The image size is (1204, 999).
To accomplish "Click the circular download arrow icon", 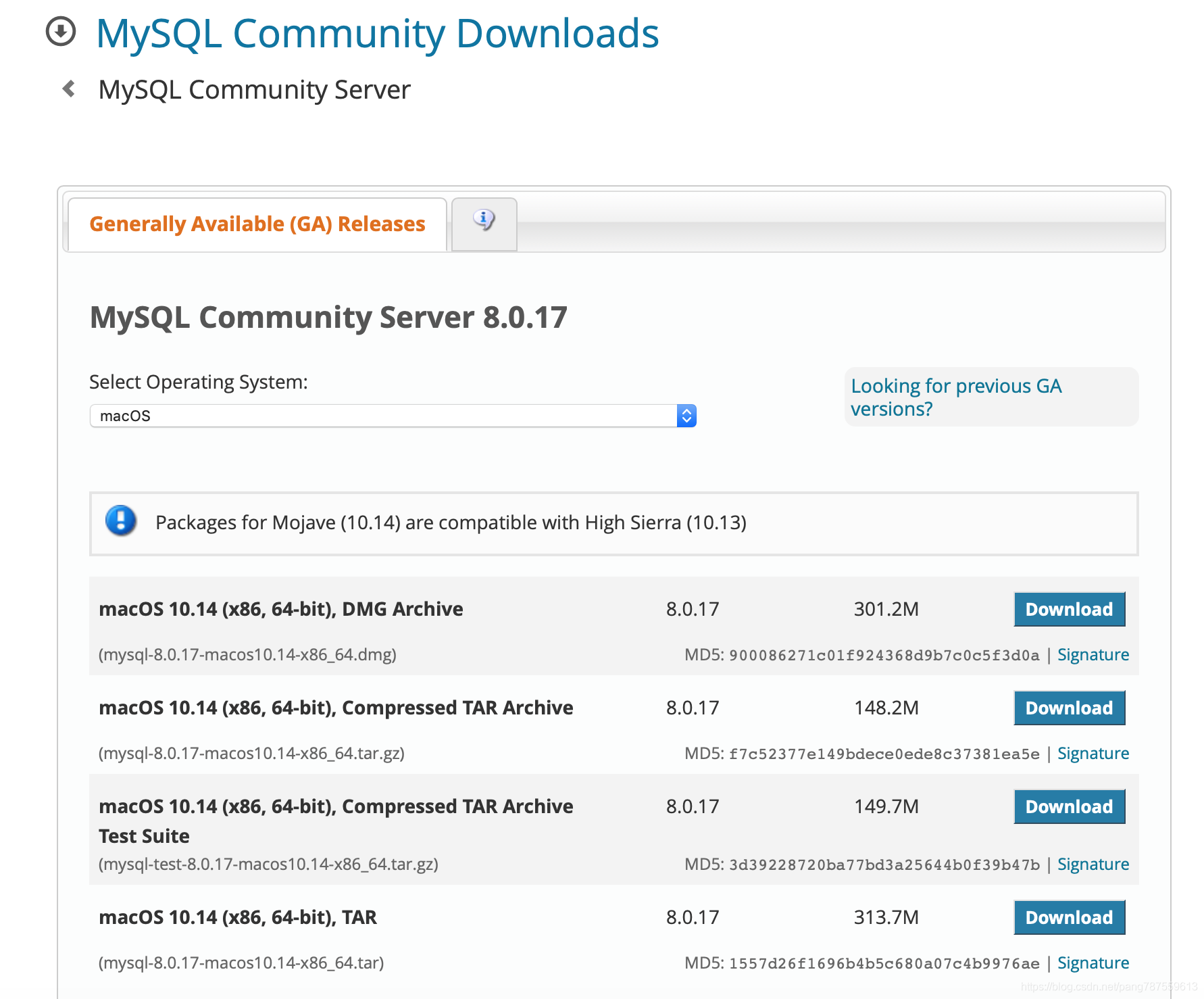I will [61, 32].
